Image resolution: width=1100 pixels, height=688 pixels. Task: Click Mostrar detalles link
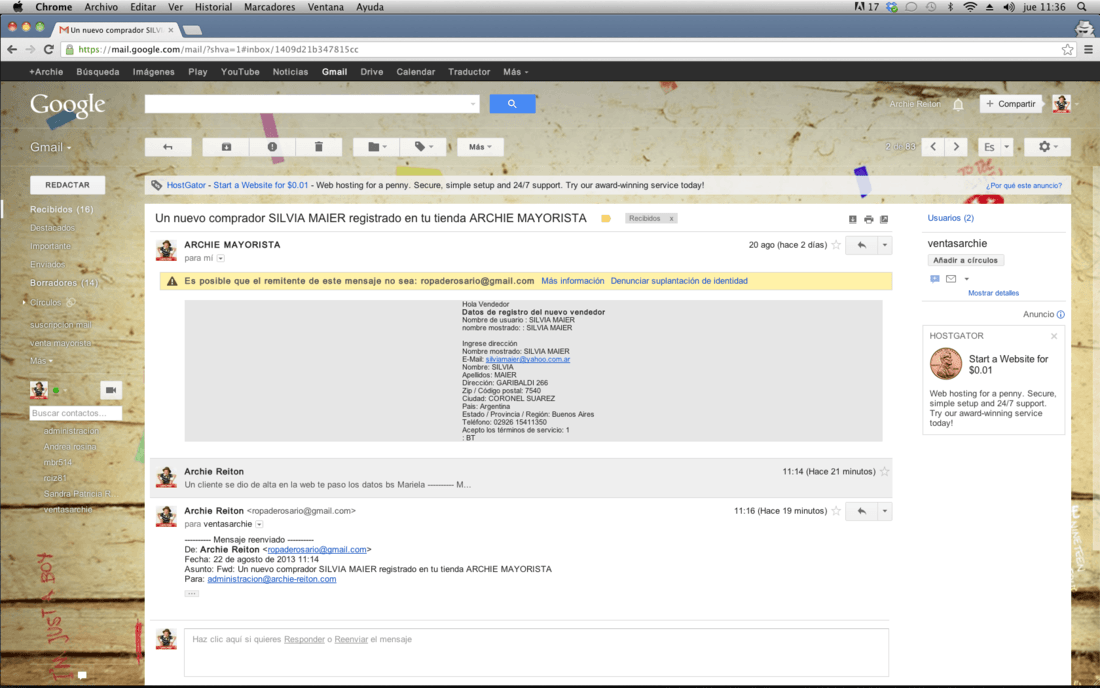click(993, 293)
